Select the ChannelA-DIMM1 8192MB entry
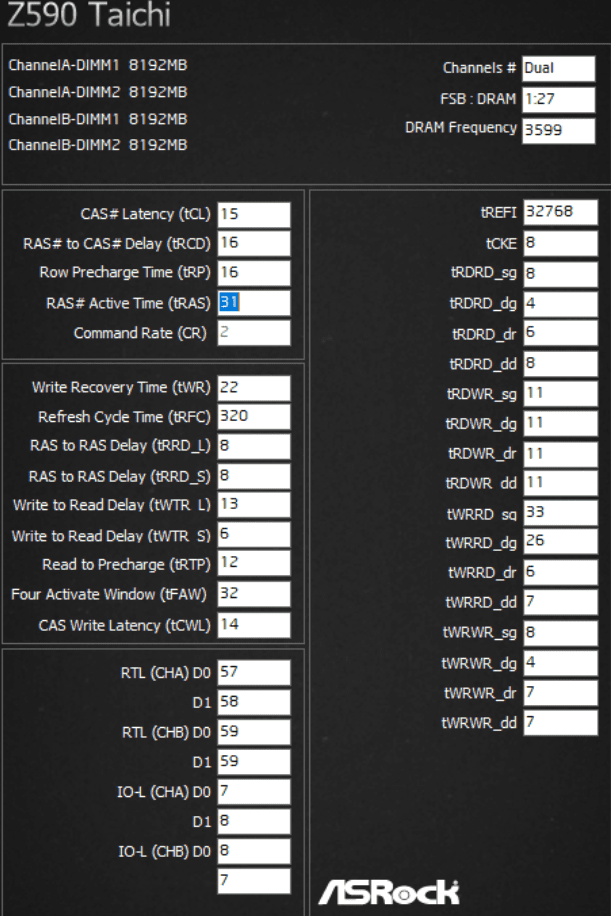Screen dimensions: 611x916 (98, 65)
